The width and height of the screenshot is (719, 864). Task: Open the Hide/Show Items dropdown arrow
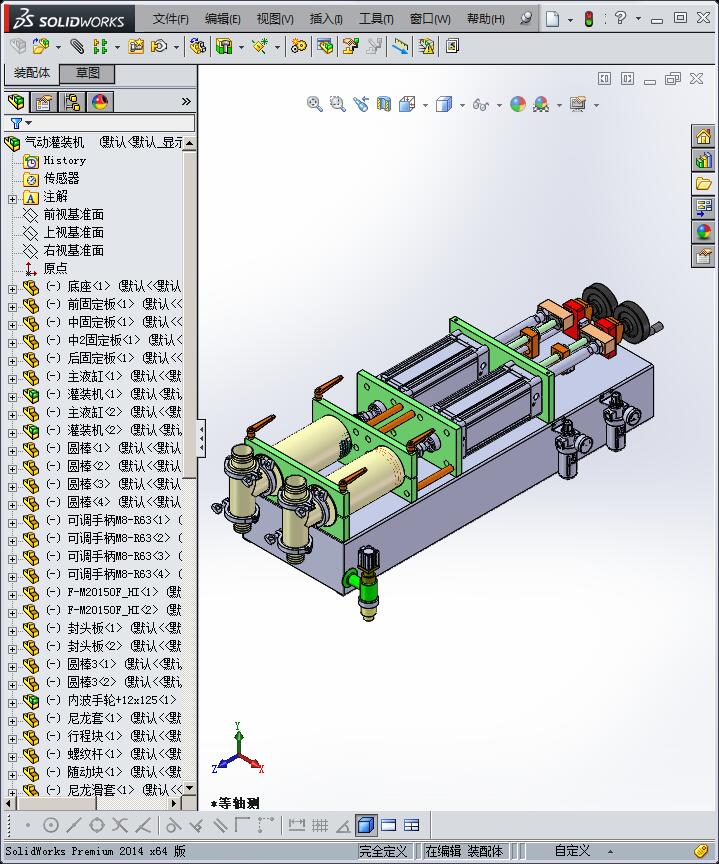(499, 105)
